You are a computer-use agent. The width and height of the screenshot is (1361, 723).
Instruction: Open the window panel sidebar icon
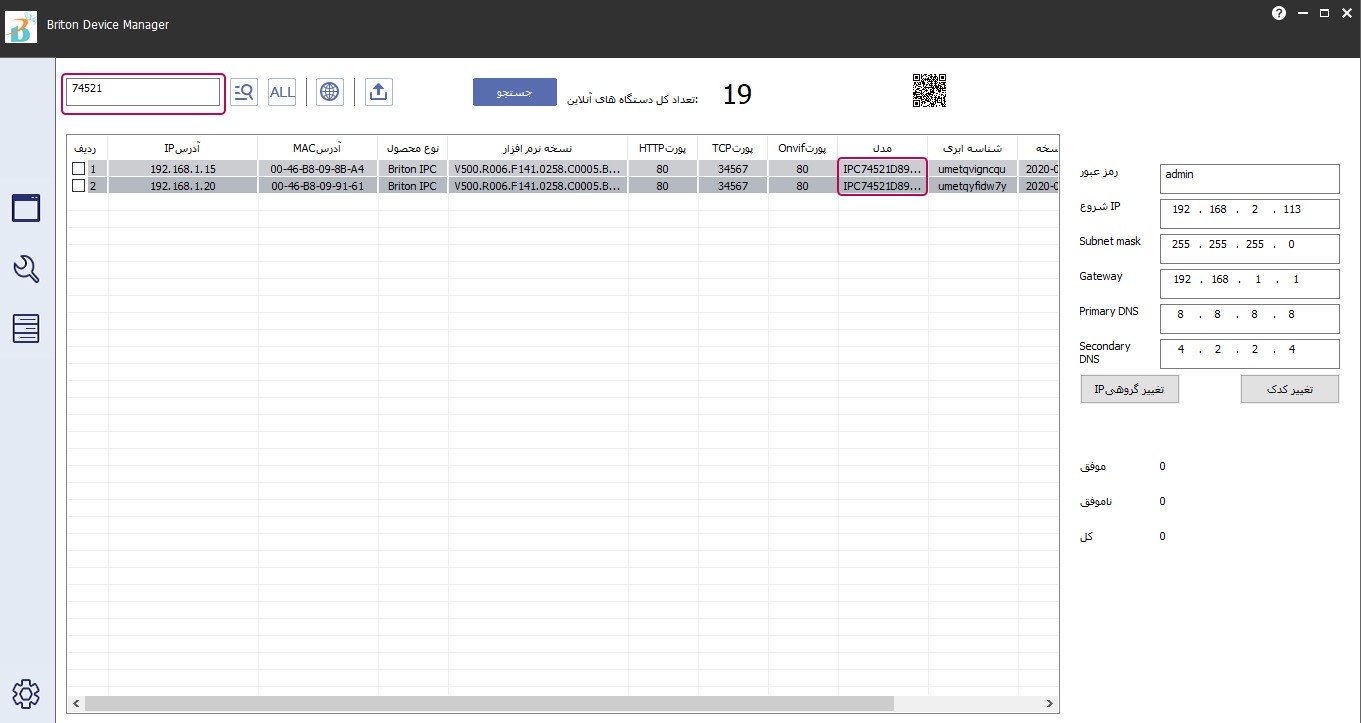(x=26, y=208)
